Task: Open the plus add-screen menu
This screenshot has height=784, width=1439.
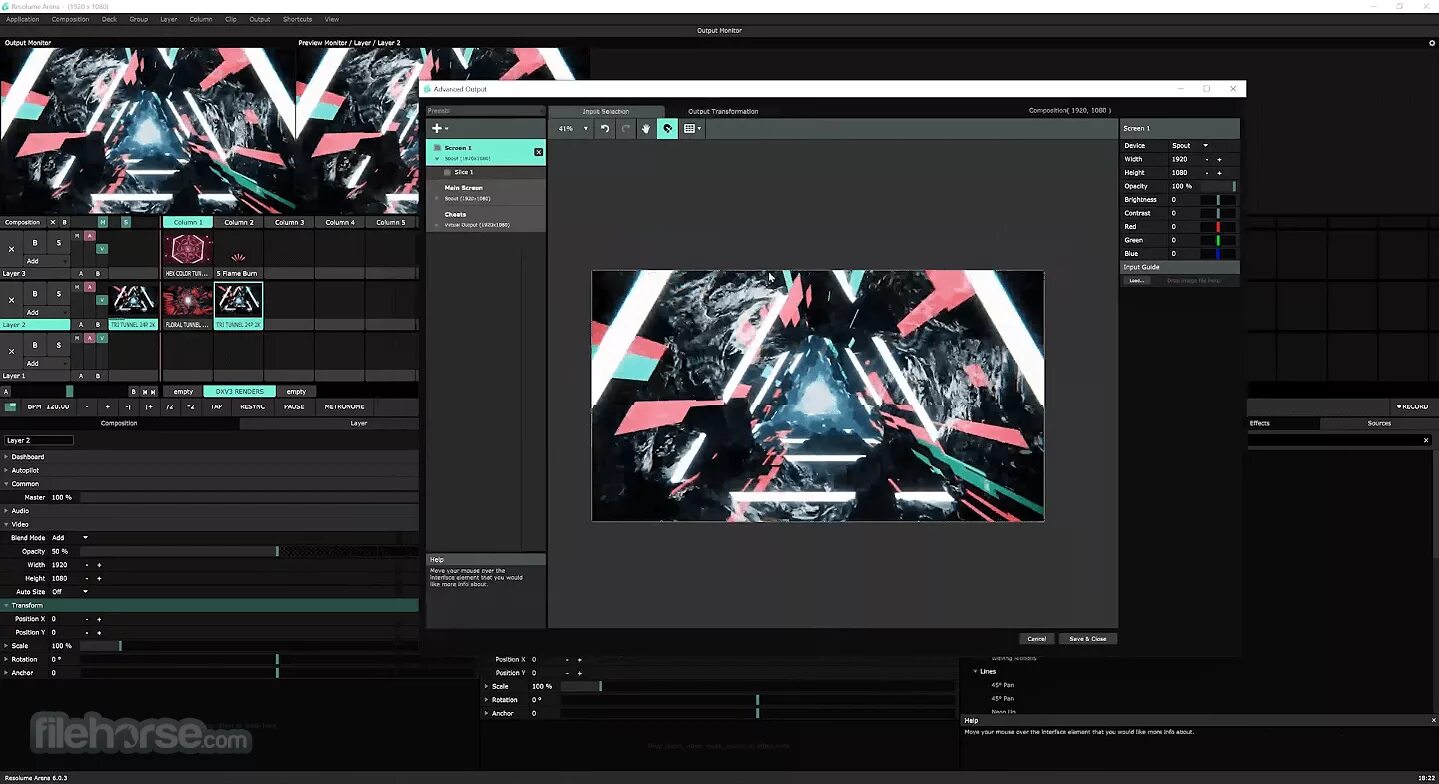Action: pos(439,128)
